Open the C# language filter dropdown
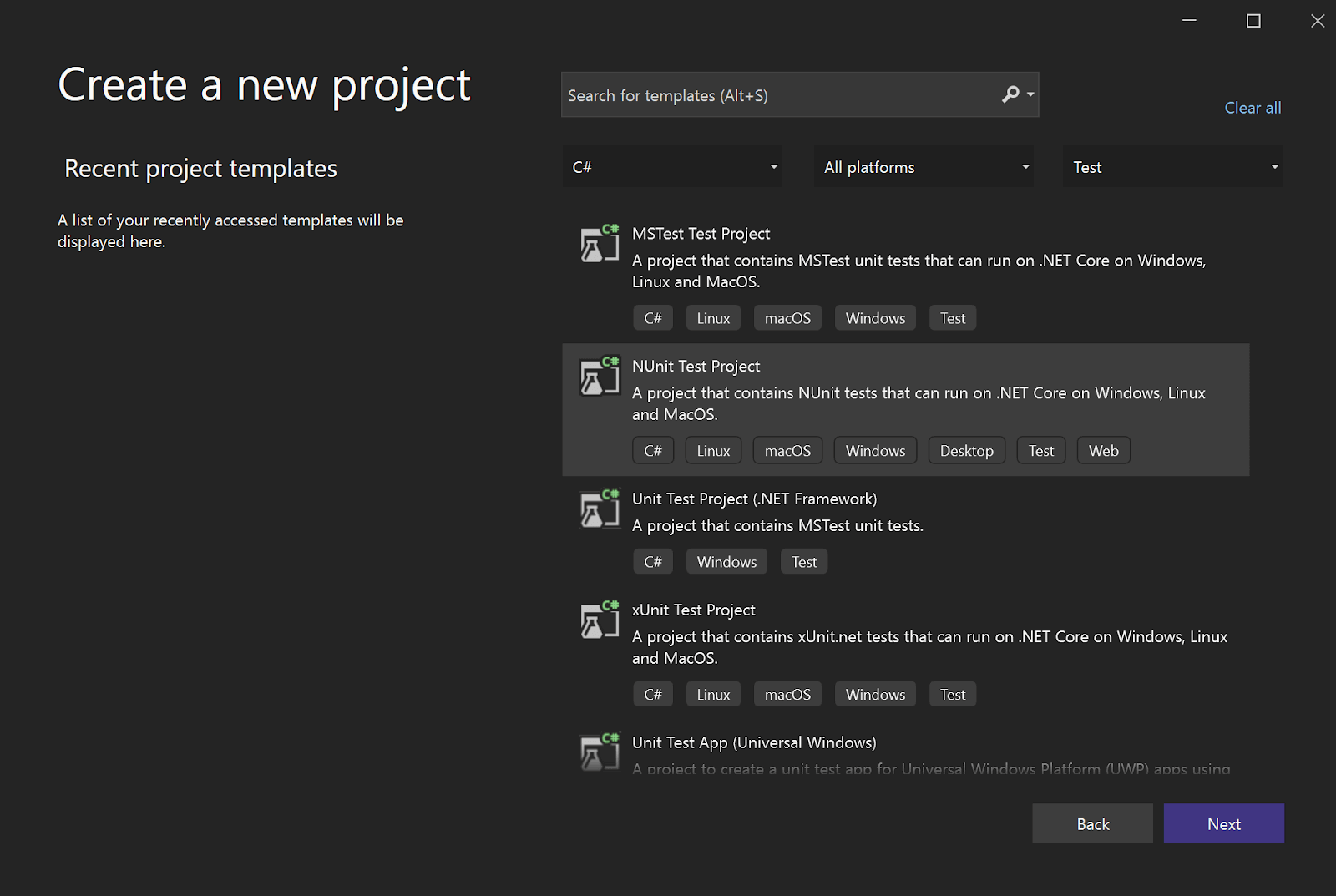Screen dimensions: 1336x896 pos(672,167)
